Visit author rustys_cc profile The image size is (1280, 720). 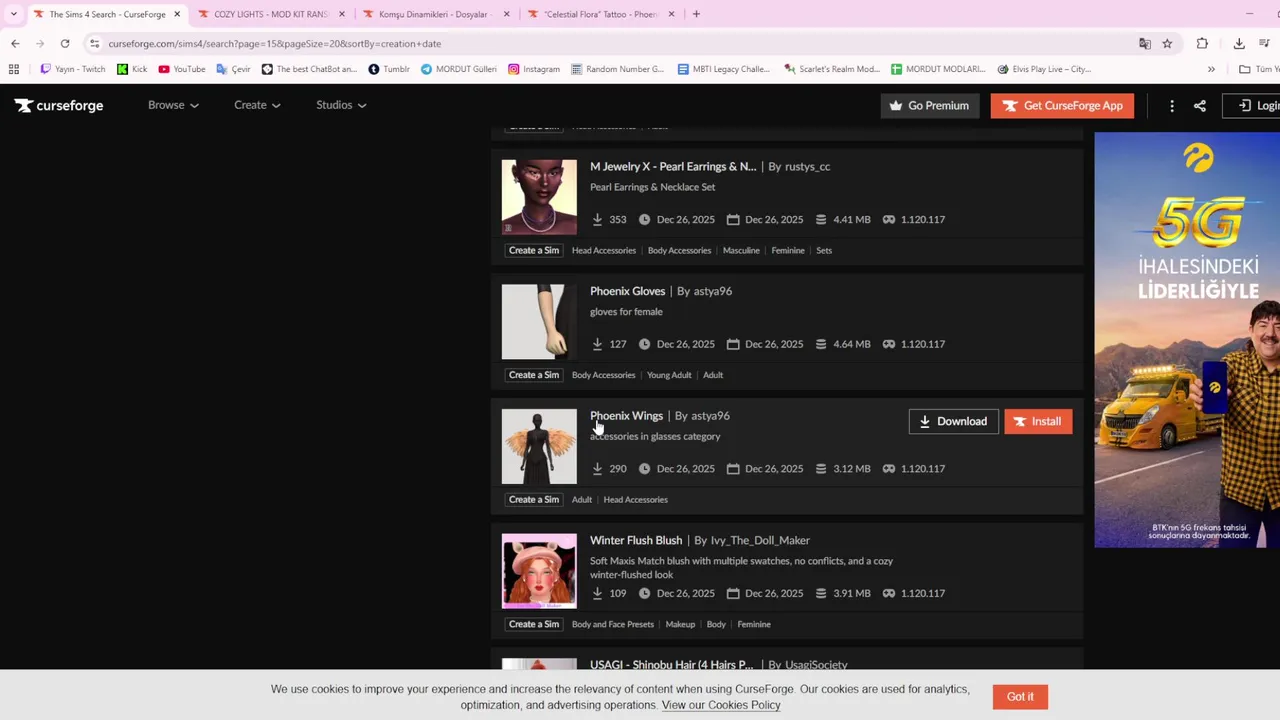point(807,167)
